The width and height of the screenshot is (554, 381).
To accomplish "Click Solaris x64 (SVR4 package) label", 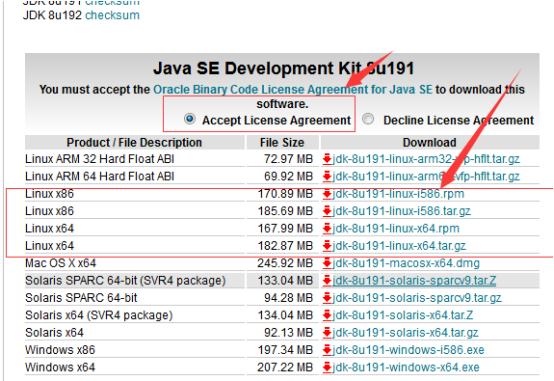I will [x=99, y=315].
